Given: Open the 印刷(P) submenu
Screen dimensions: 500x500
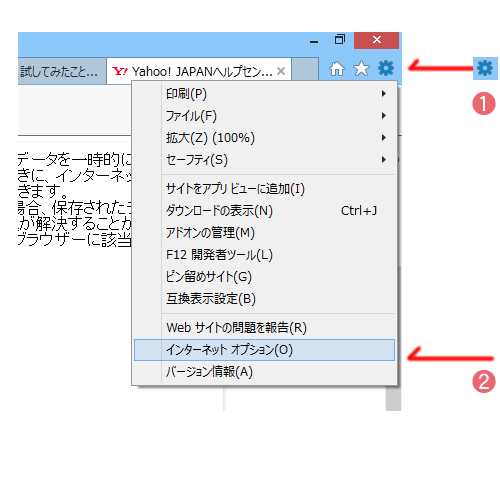Looking at the screenshot, I should tap(264, 94).
